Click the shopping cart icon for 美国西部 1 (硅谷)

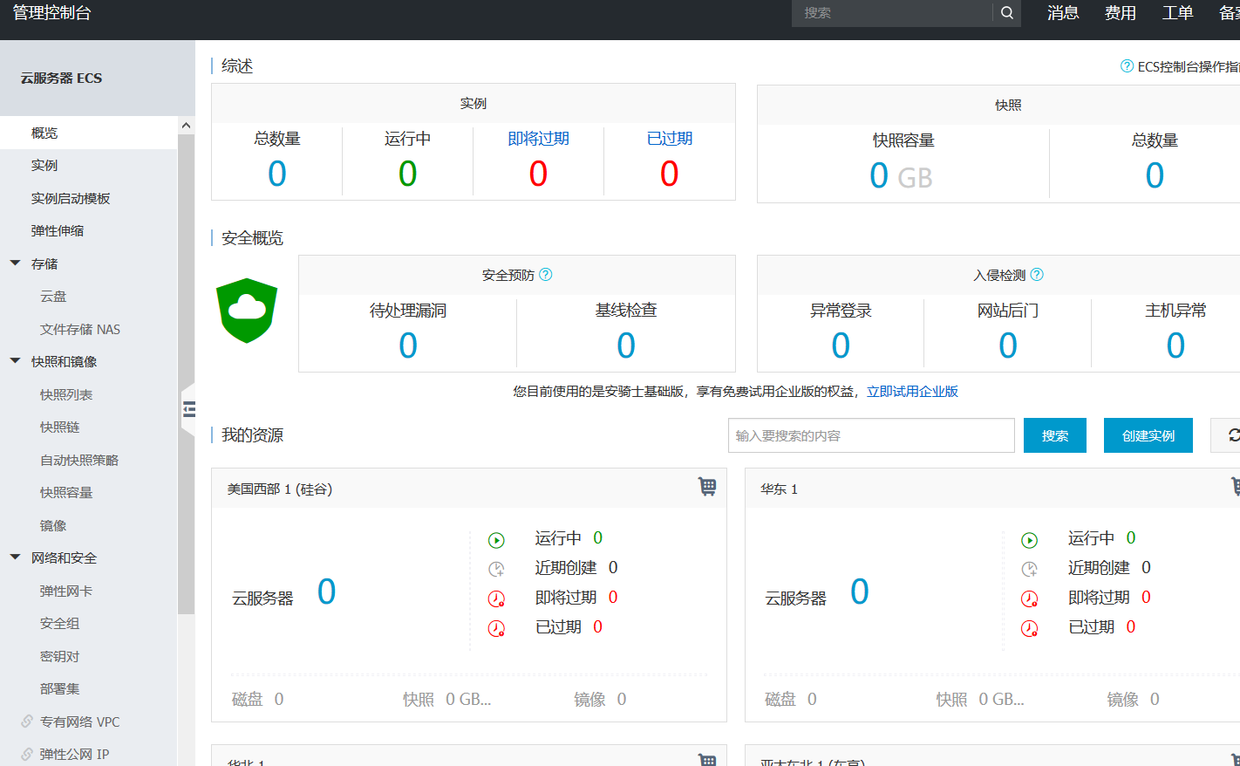pyautogui.click(x=707, y=487)
